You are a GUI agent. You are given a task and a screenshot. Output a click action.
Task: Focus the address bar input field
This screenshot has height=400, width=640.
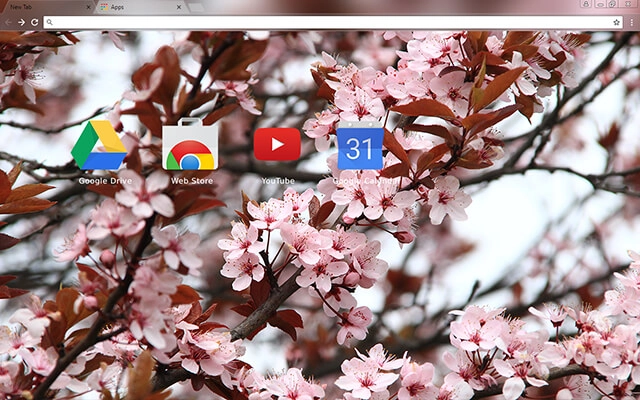click(333, 22)
